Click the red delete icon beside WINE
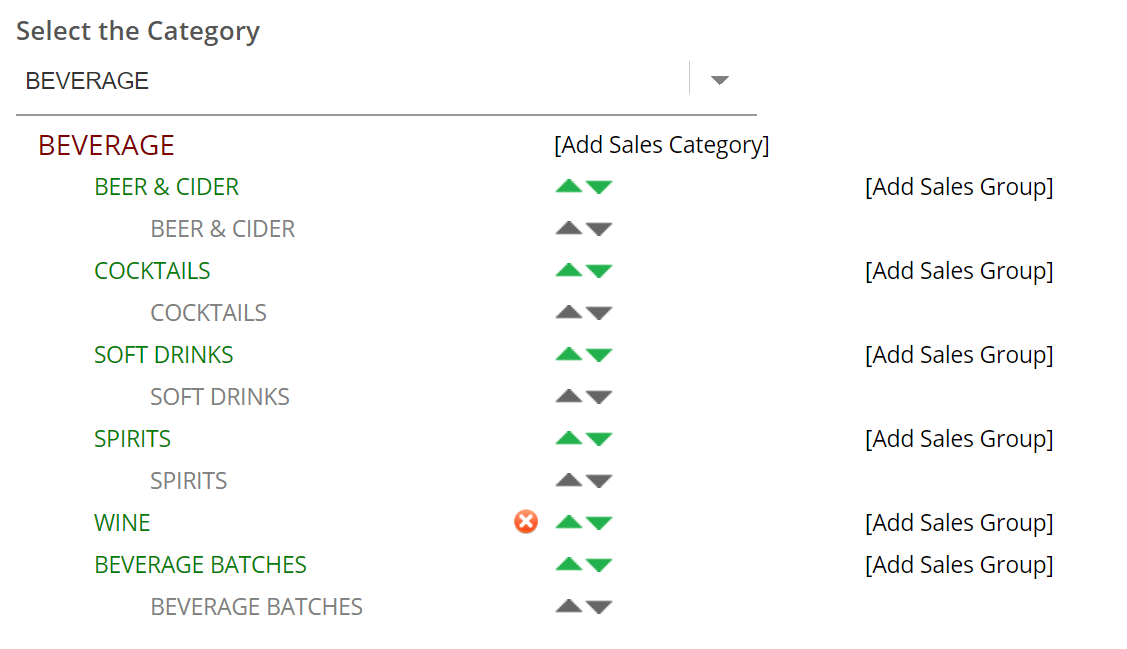Viewport: 1127px width, 649px height. (x=526, y=522)
